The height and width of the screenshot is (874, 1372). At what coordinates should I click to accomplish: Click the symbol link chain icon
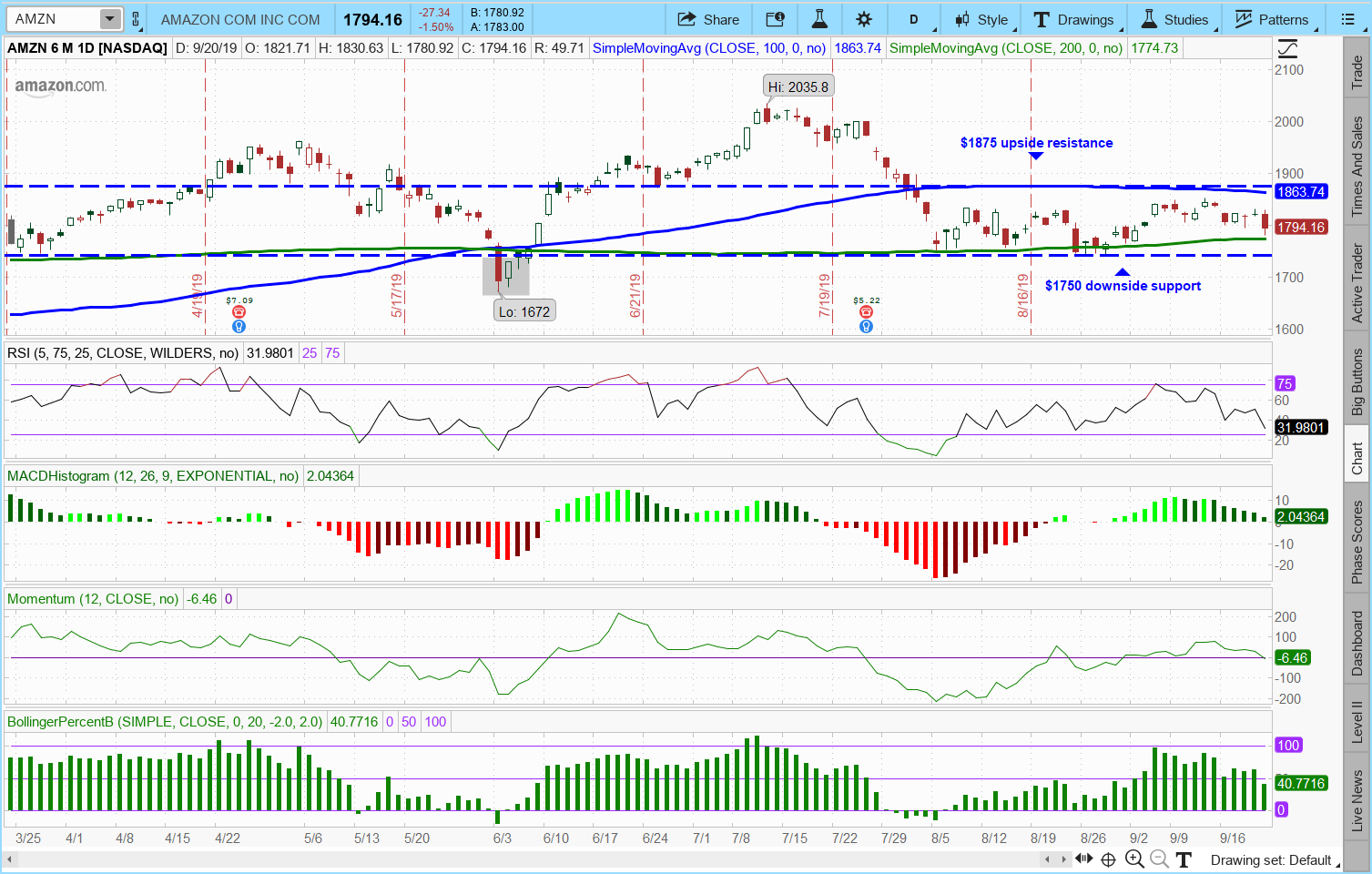pyautogui.click(x=136, y=19)
